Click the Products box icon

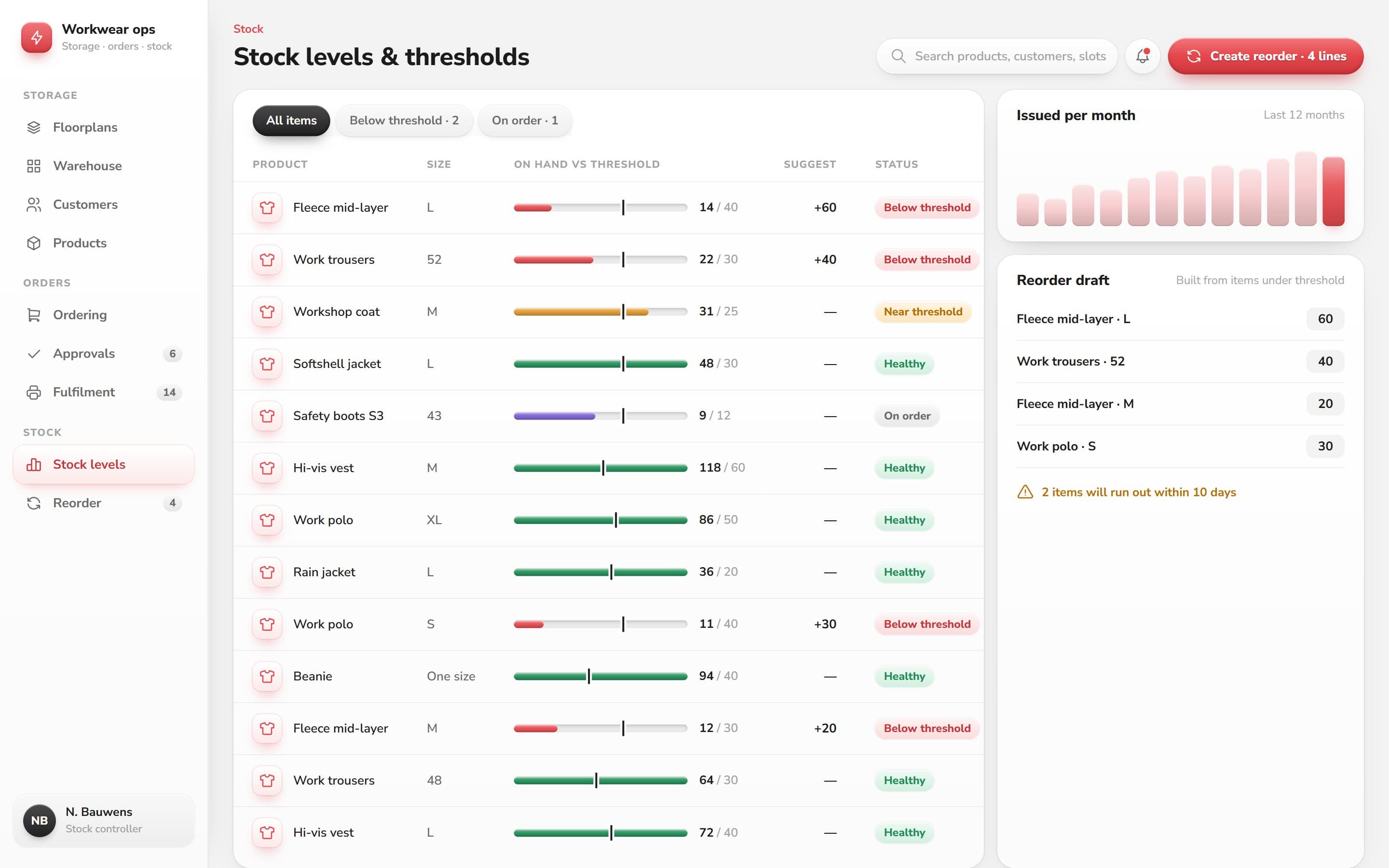[34, 243]
